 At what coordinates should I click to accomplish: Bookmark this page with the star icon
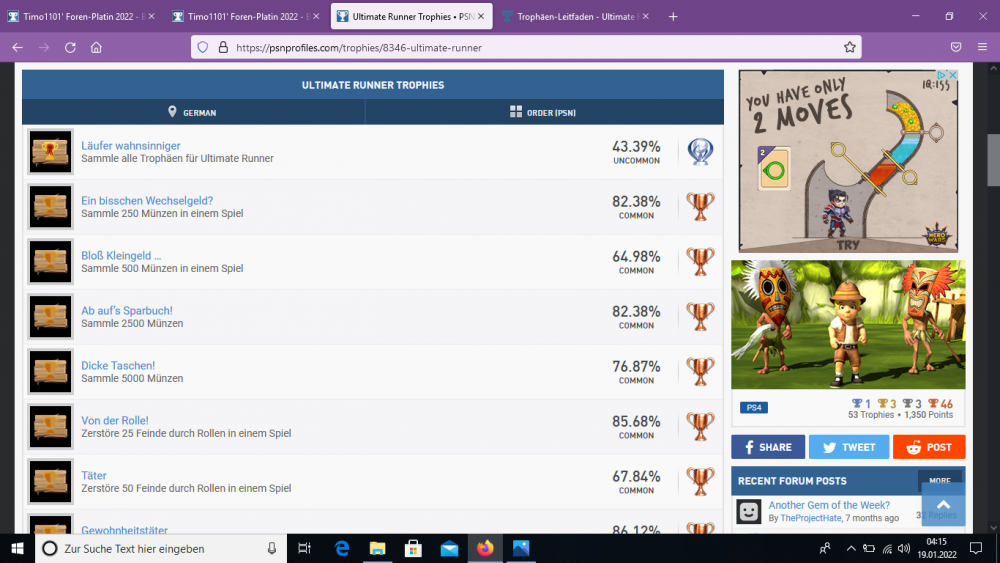(849, 47)
